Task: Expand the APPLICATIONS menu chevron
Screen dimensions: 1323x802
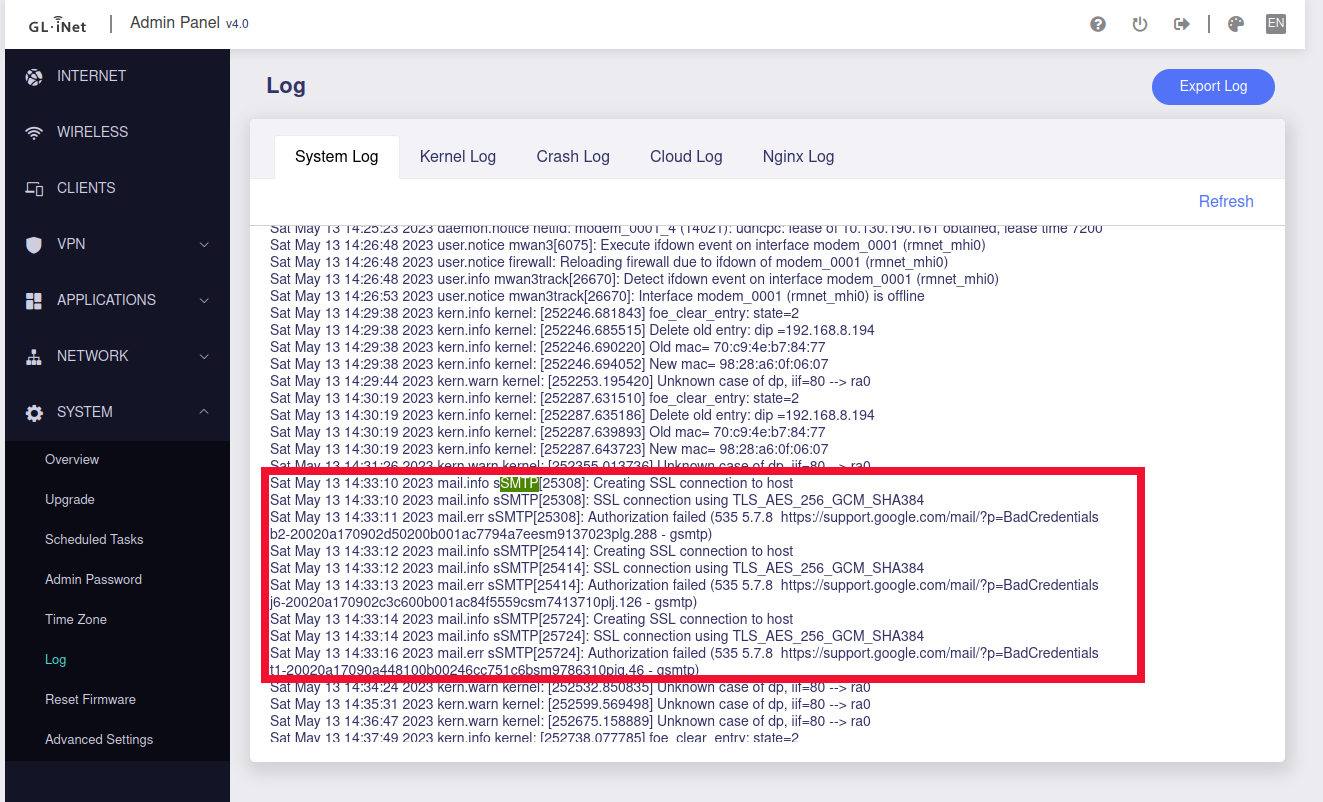Action: click(204, 300)
